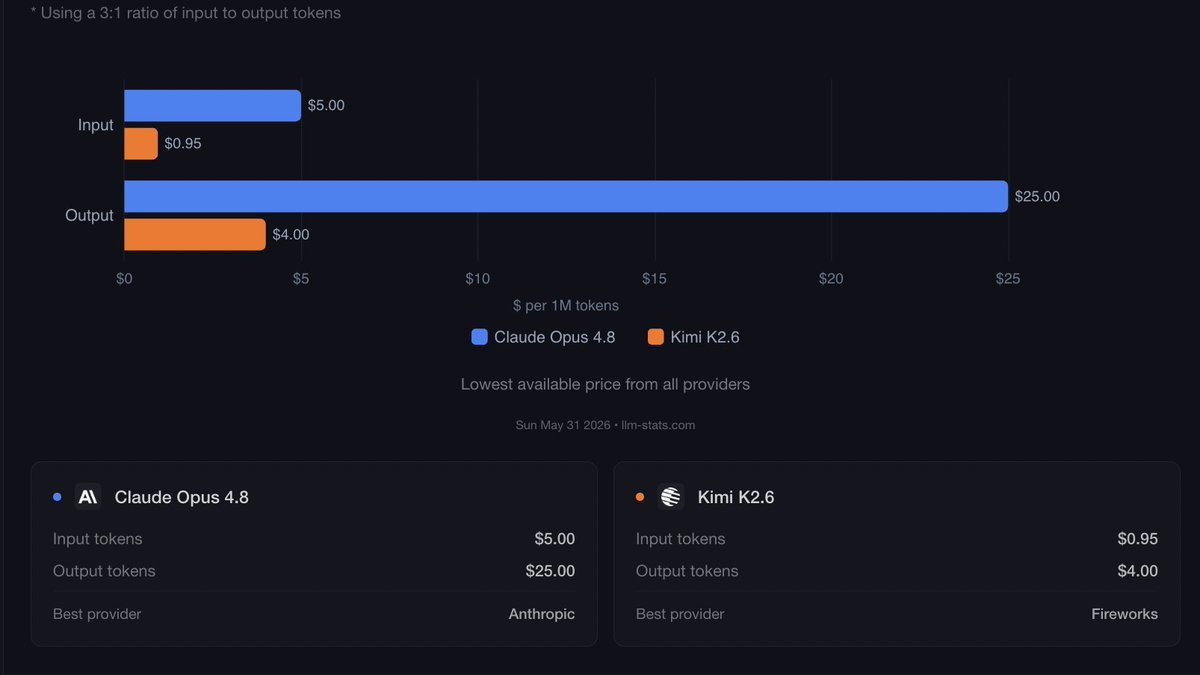
Task: Click the Claude Opus 4.8 card title
Action: pyautogui.click(x=182, y=497)
